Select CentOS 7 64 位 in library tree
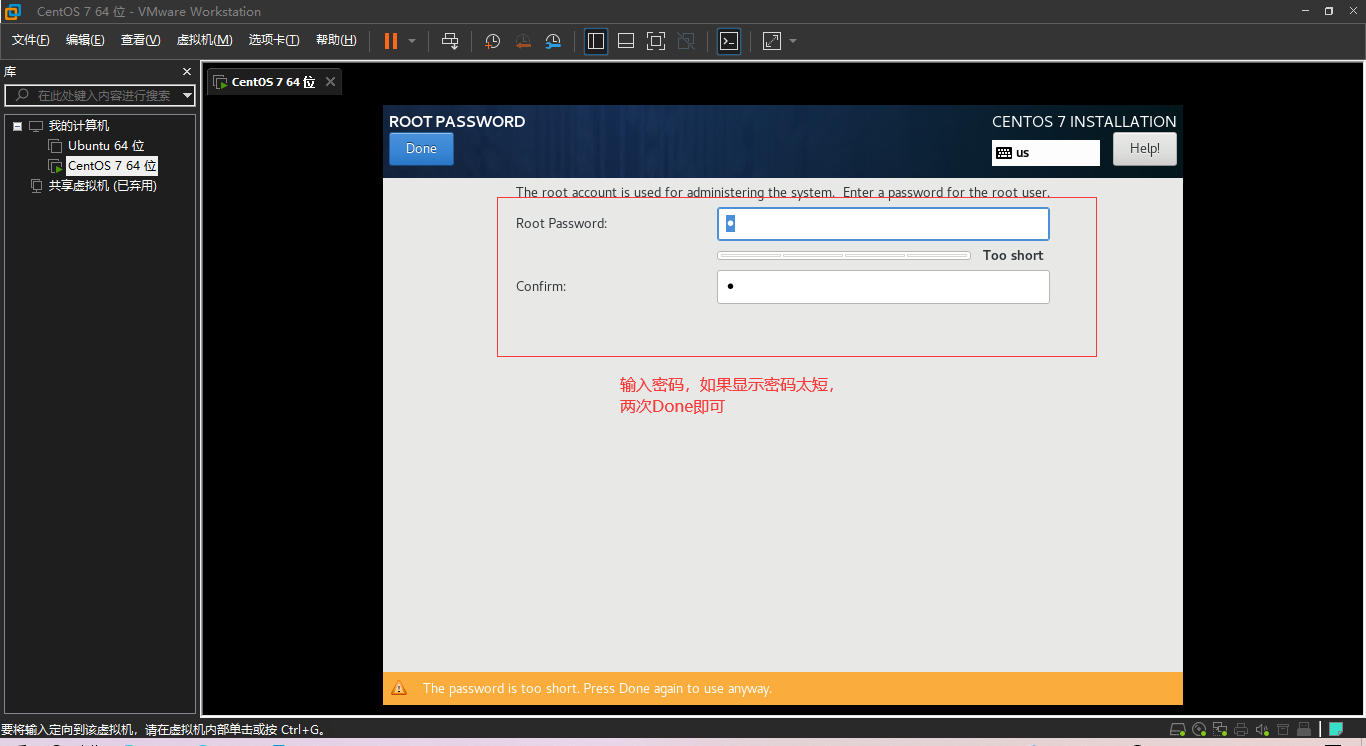Screen dimensions: 1366x746 point(112,166)
